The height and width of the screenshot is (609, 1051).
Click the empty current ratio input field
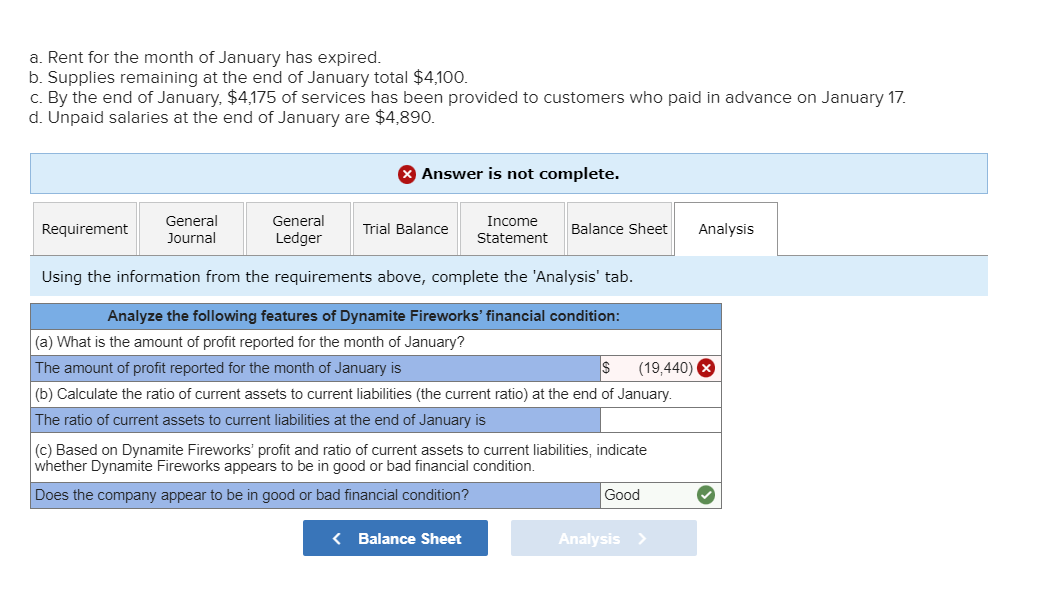[660, 420]
